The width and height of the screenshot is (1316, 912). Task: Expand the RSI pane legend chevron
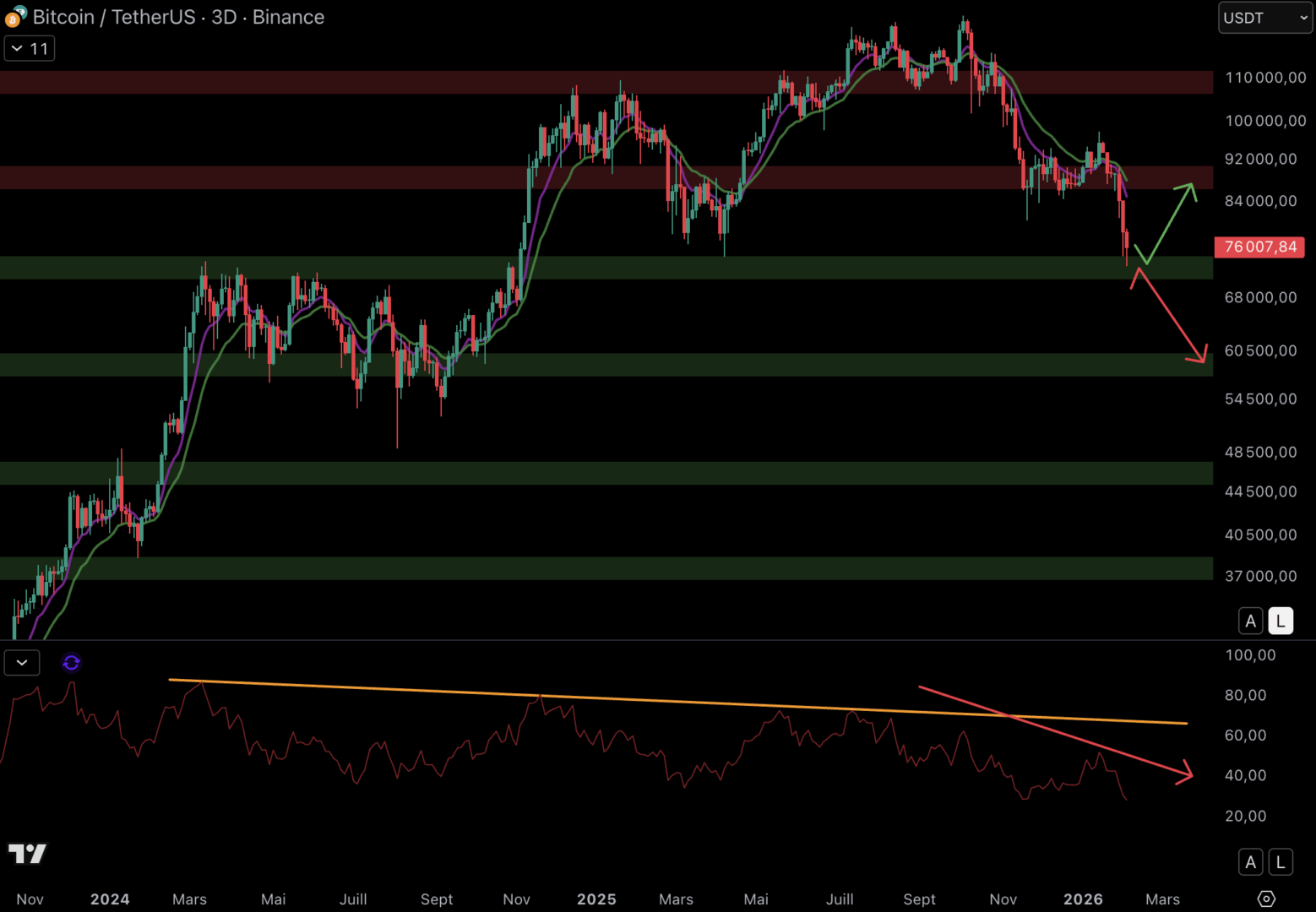22,663
